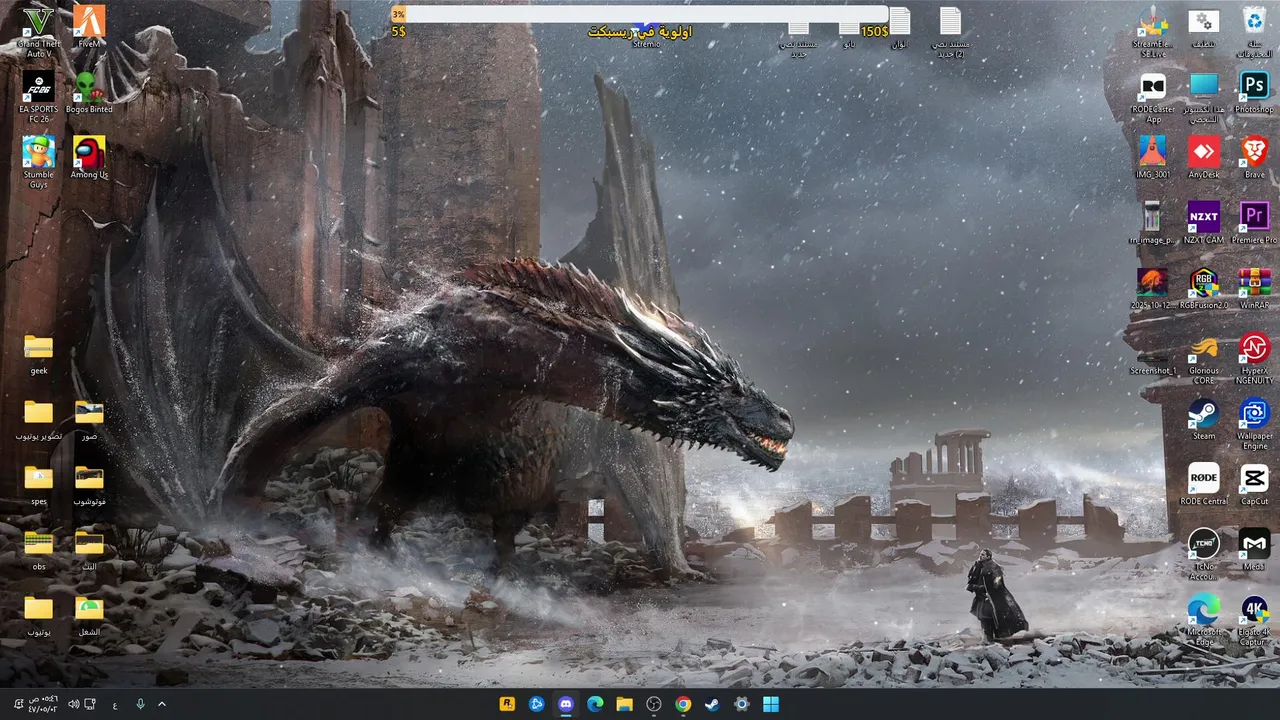Click the OBS Studio taskbar icon
The width and height of the screenshot is (1280, 720).
click(x=654, y=704)
